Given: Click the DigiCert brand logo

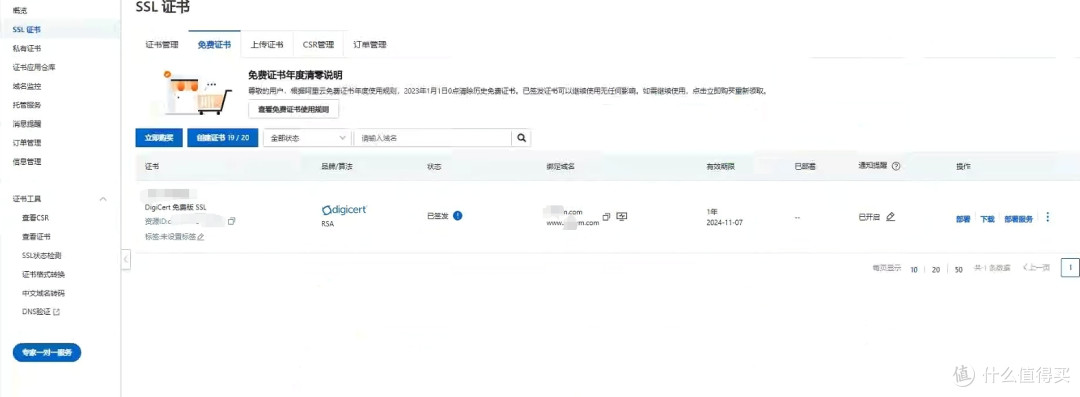Looking at the screenshot, I should tap(344, 210).
